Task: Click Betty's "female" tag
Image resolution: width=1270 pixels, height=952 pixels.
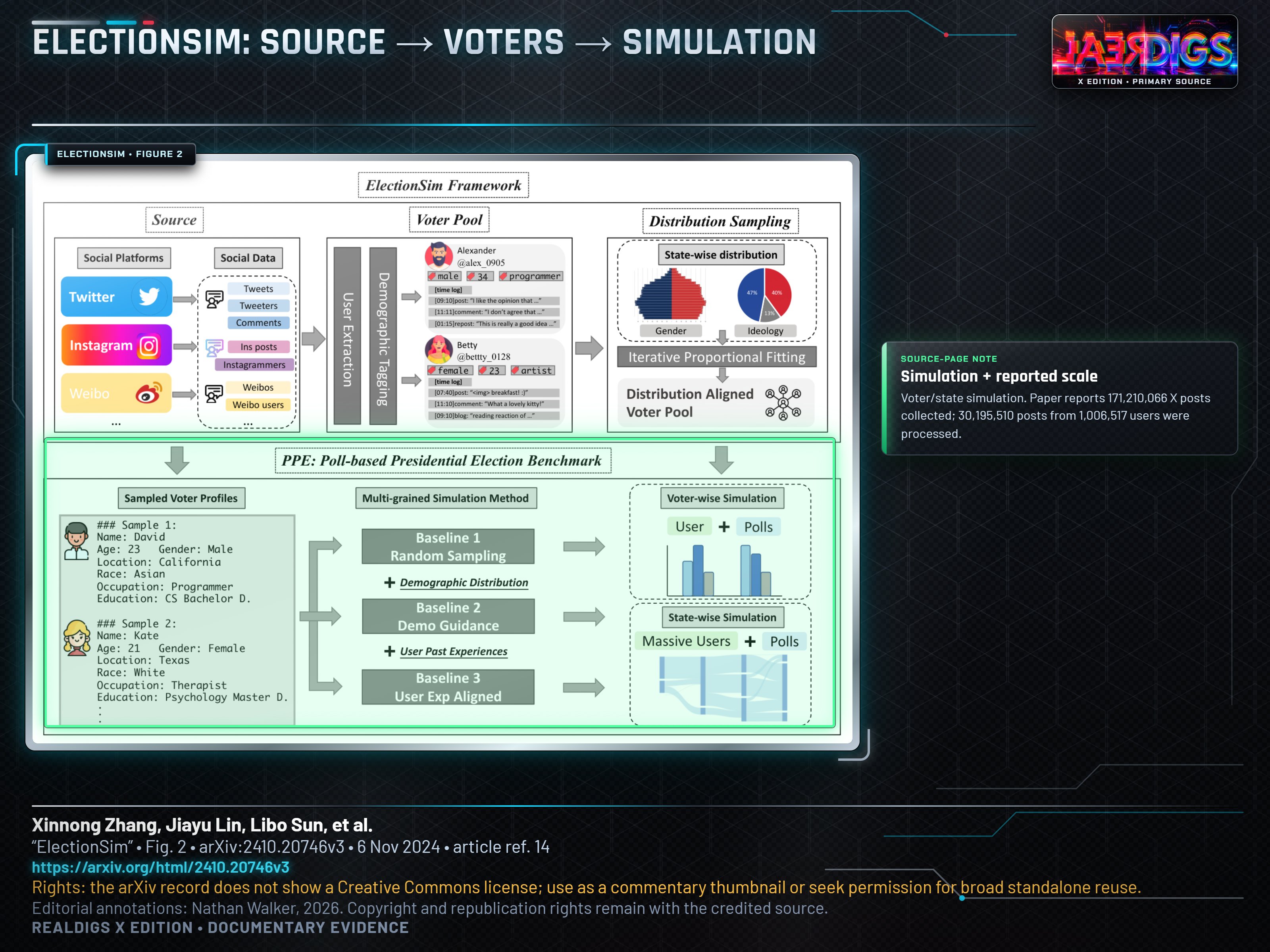Action: pyautogui.click(x=450, y=371)
